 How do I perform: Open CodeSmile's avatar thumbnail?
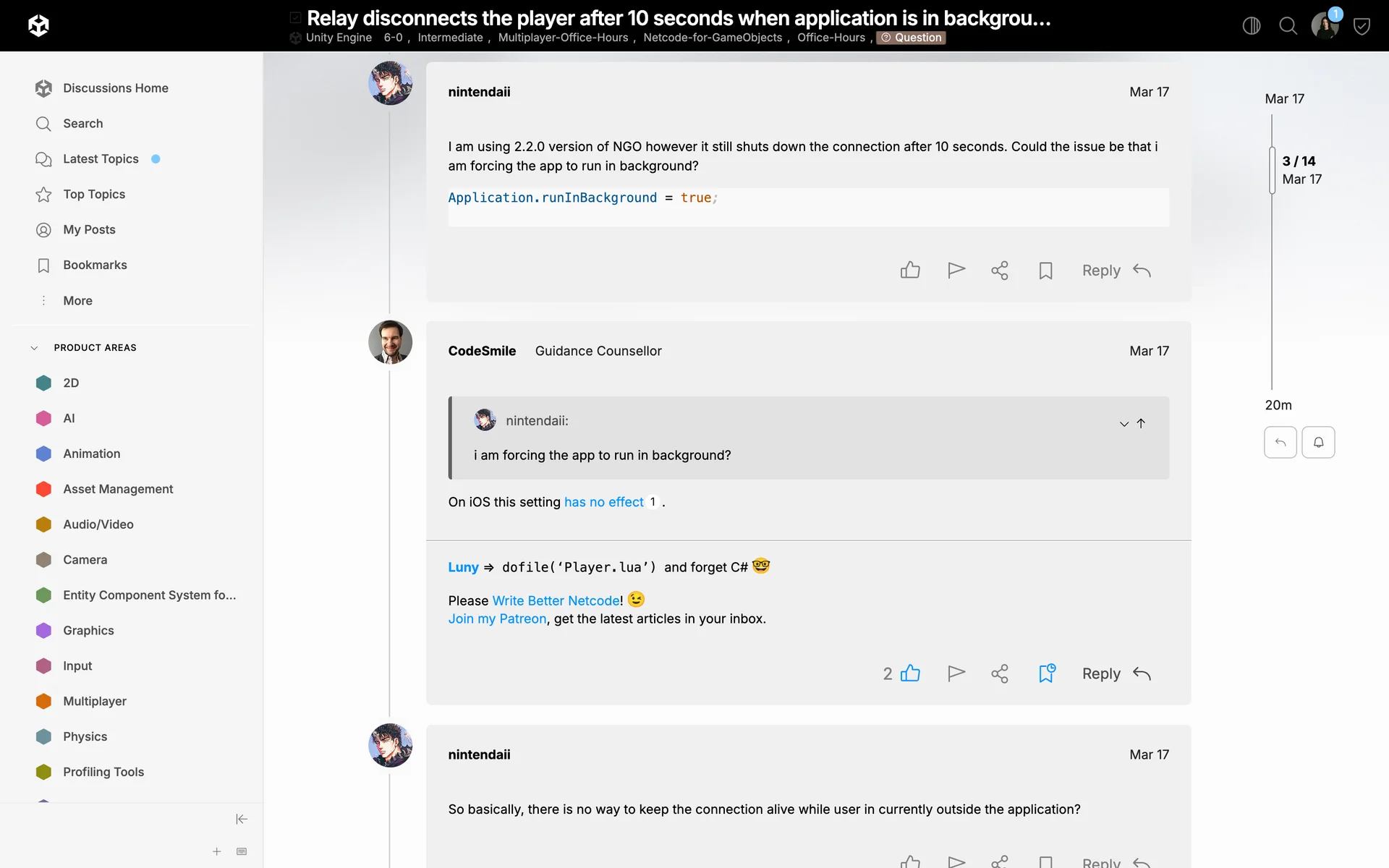pyautogui.click(x=390, y=342)
